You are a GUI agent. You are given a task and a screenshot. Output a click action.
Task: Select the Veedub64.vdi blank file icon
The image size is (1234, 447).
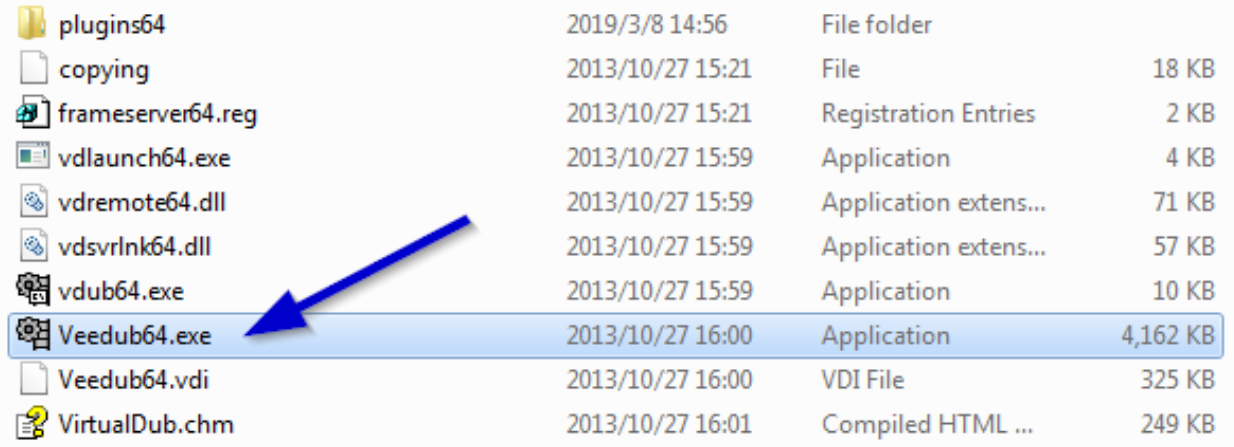[33, 379]
